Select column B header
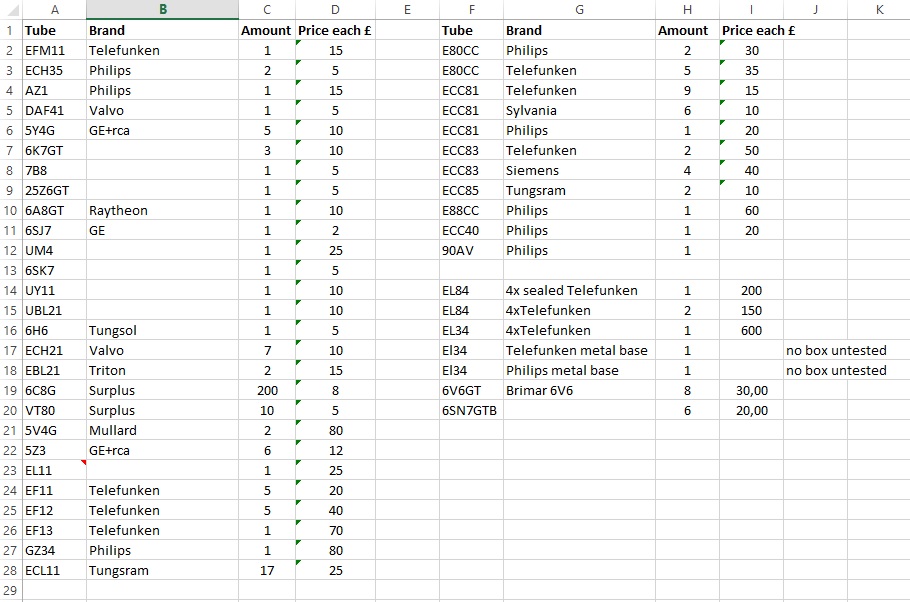Screen dimensions: 910x602 [162, 9]
